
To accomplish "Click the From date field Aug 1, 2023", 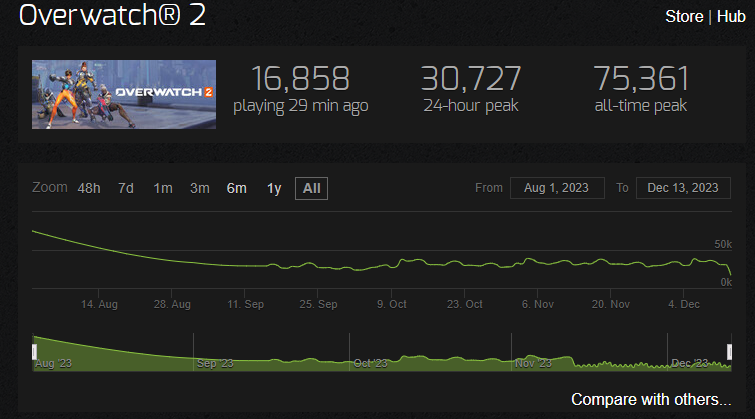I will tap(557, 188).
